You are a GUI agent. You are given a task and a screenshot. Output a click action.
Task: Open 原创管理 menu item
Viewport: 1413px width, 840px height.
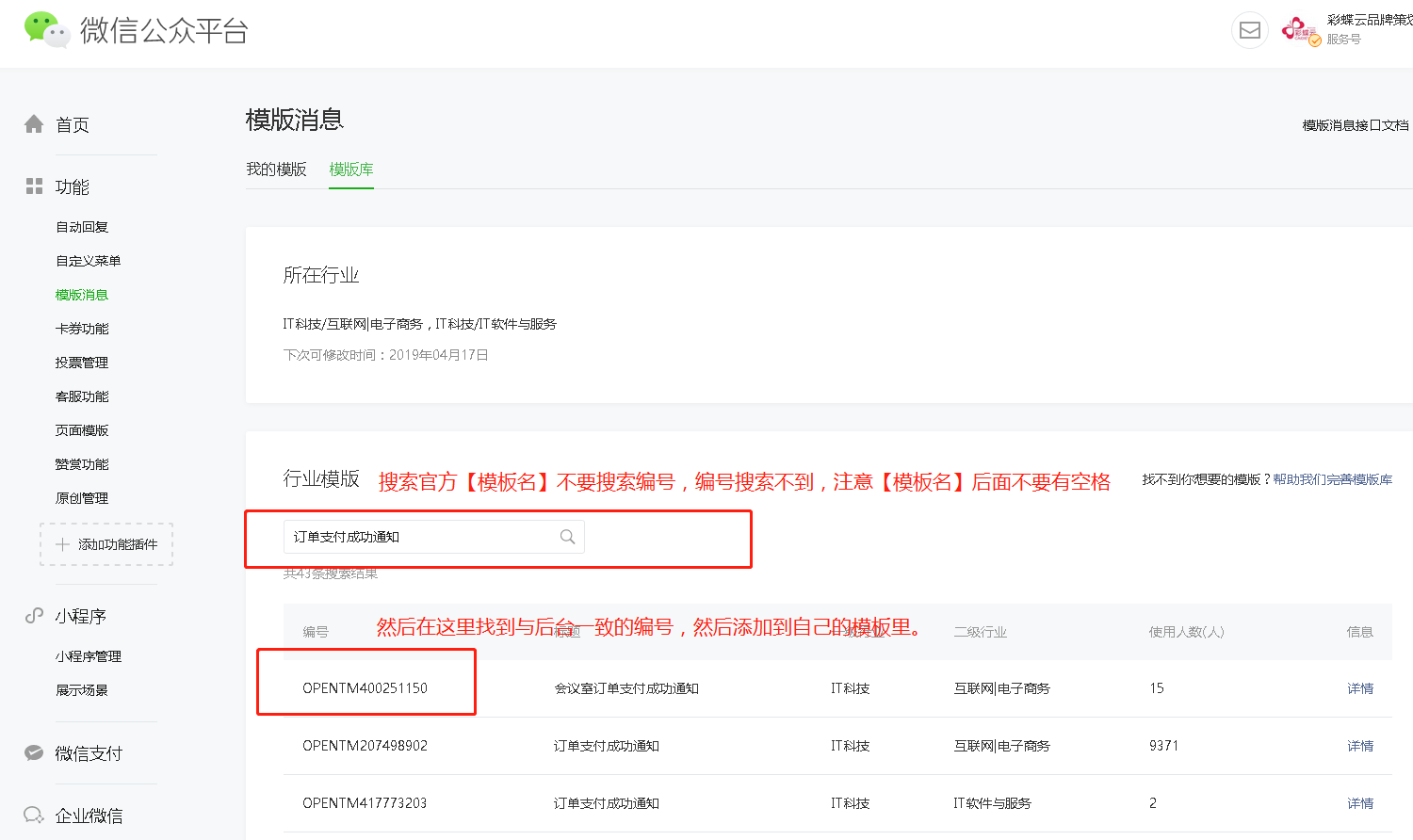82,498
